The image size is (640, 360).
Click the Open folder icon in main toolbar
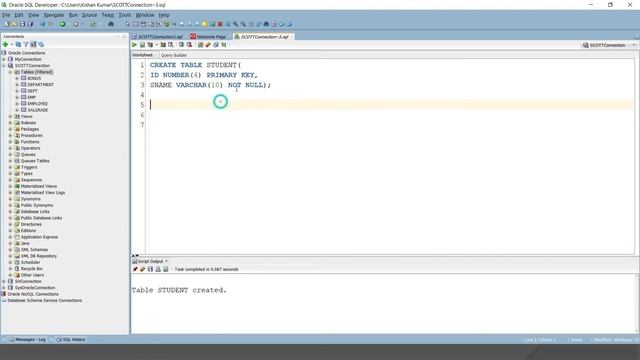[x=15, y=24]
